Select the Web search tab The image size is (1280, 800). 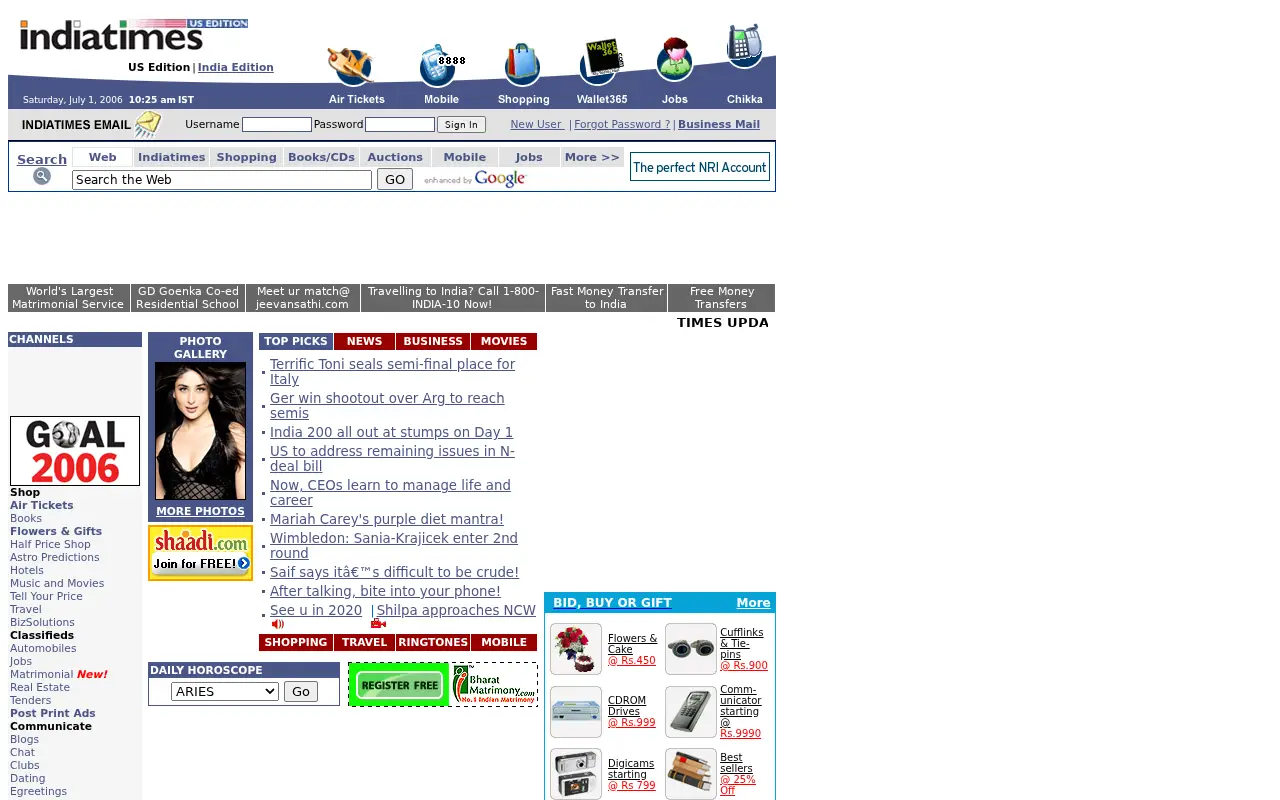(x=102, y=157)
